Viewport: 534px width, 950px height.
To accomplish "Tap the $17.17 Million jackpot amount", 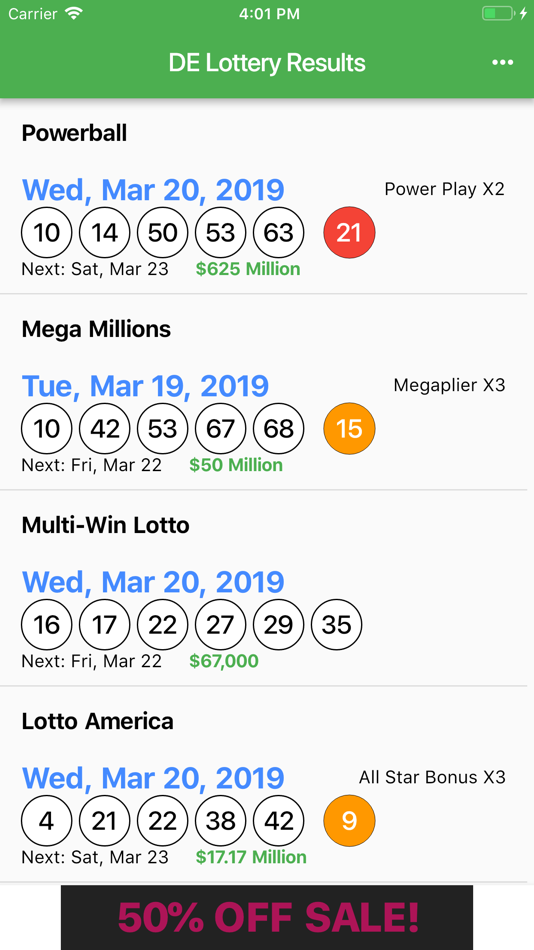I will pyautogui.click(x=251, y=857).
